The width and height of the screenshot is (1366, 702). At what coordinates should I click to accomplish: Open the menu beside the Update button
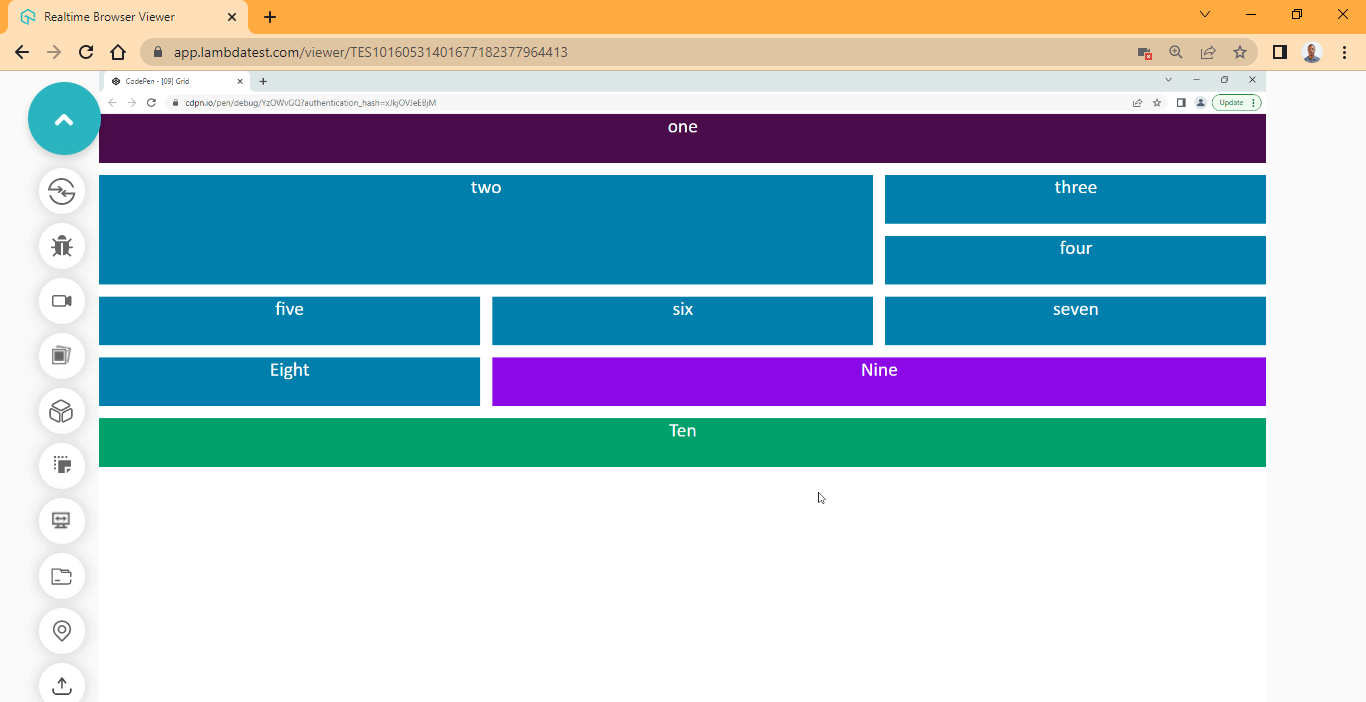coord(1254,102)
